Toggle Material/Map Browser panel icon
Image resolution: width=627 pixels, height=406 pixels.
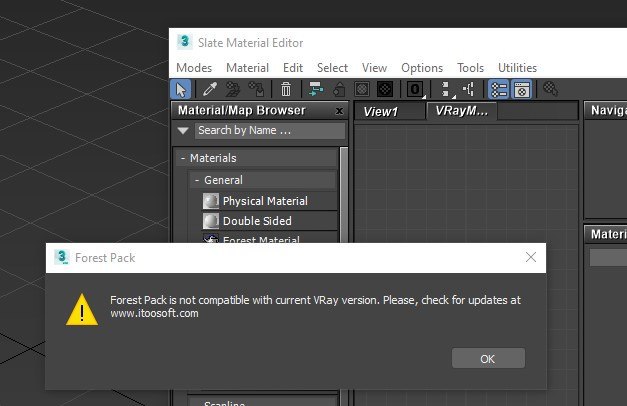(499, 89)
